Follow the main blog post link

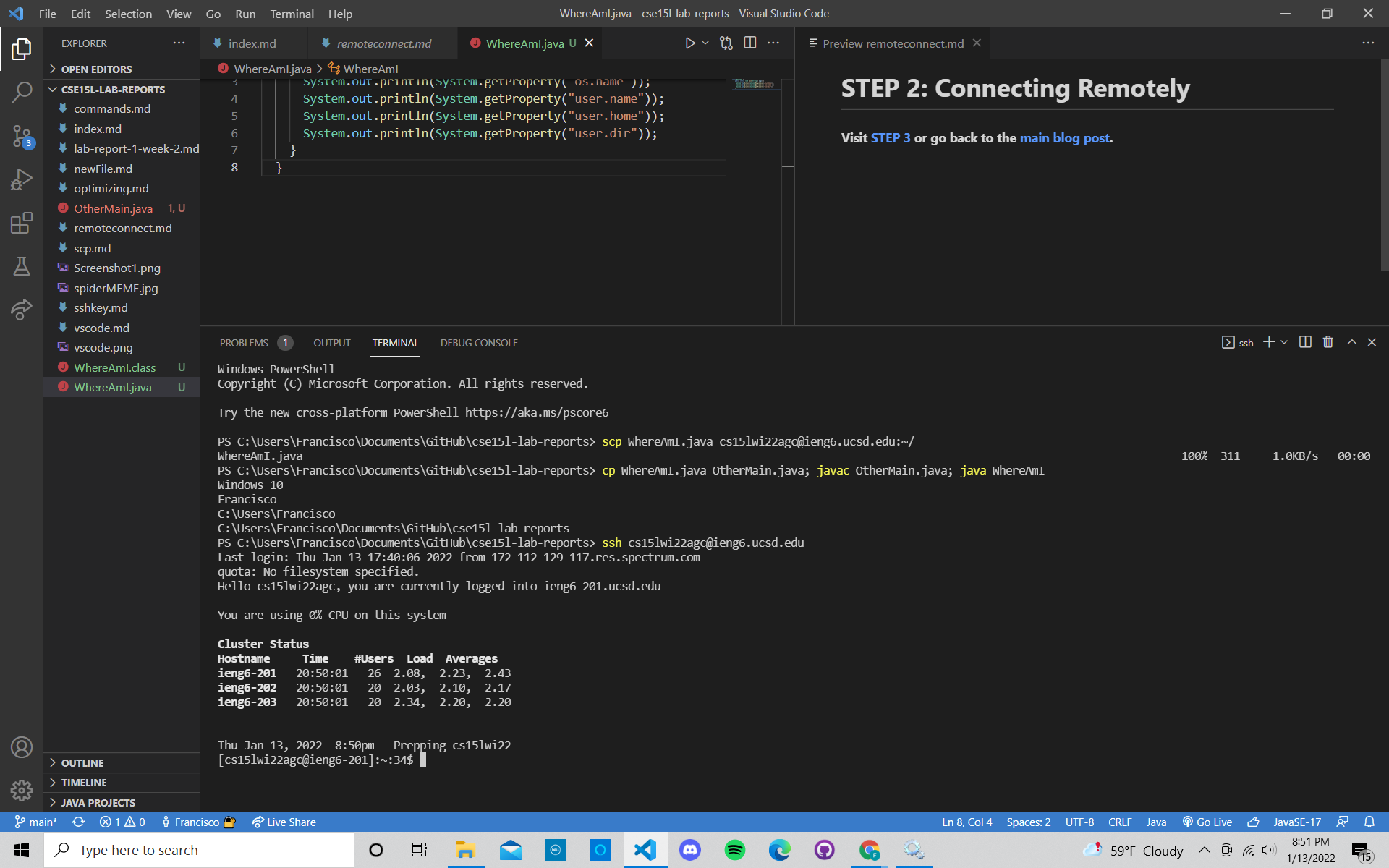pos(1065,138)
